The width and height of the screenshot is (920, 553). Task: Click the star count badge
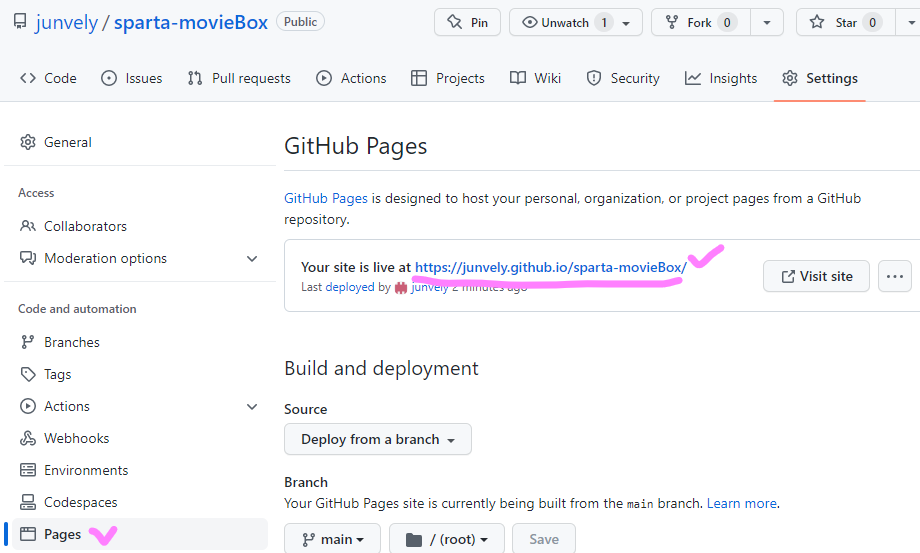tap(872, 22)
